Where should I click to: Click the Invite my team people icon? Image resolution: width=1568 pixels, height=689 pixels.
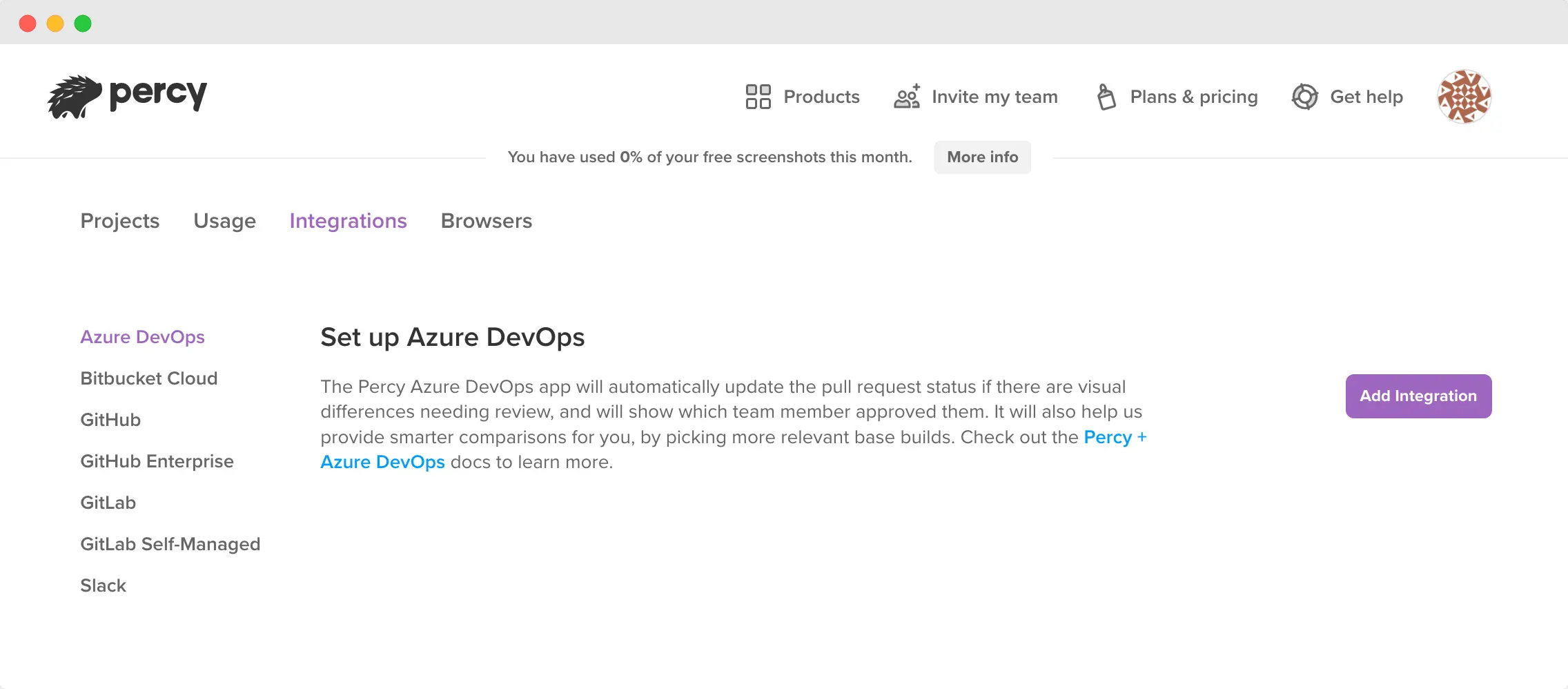click(x=907, y=97)
